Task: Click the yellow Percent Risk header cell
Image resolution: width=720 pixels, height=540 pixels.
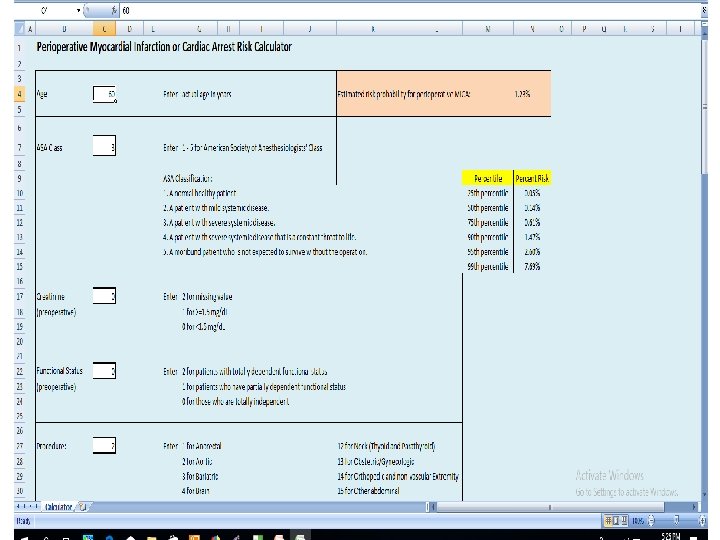Action: click(532, 178)
